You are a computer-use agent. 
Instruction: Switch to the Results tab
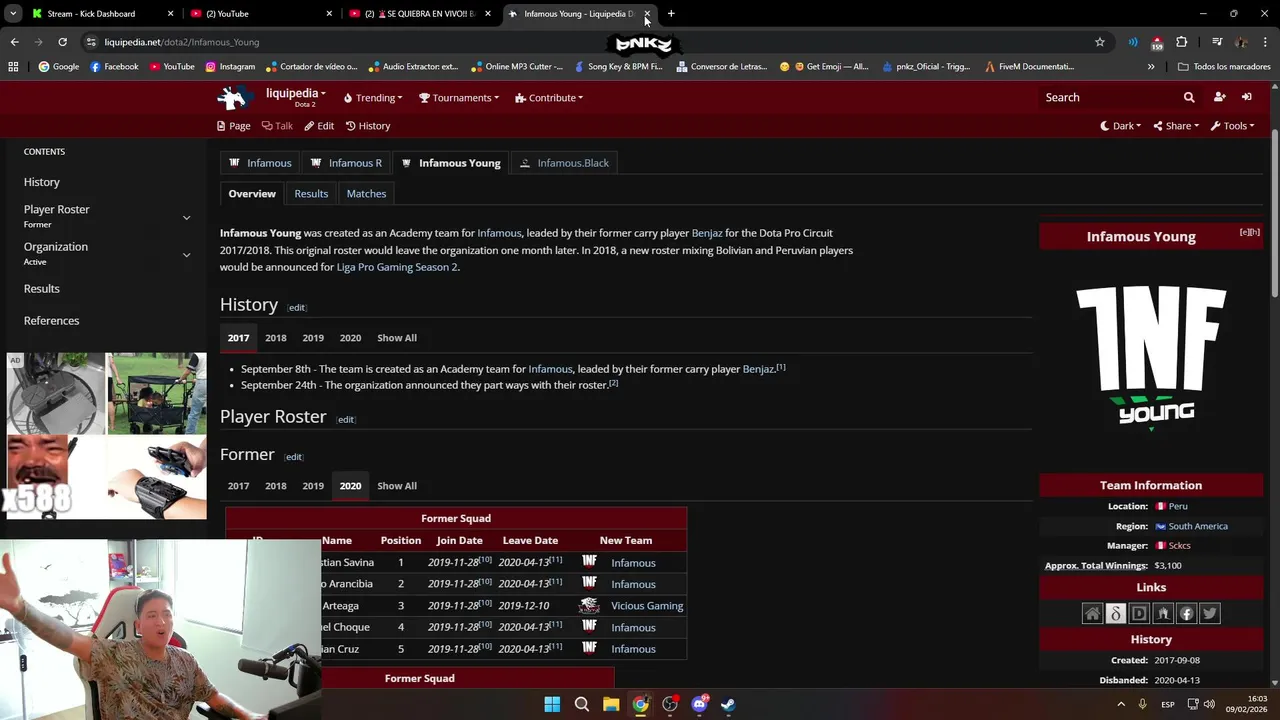click(x=311, y=194)
